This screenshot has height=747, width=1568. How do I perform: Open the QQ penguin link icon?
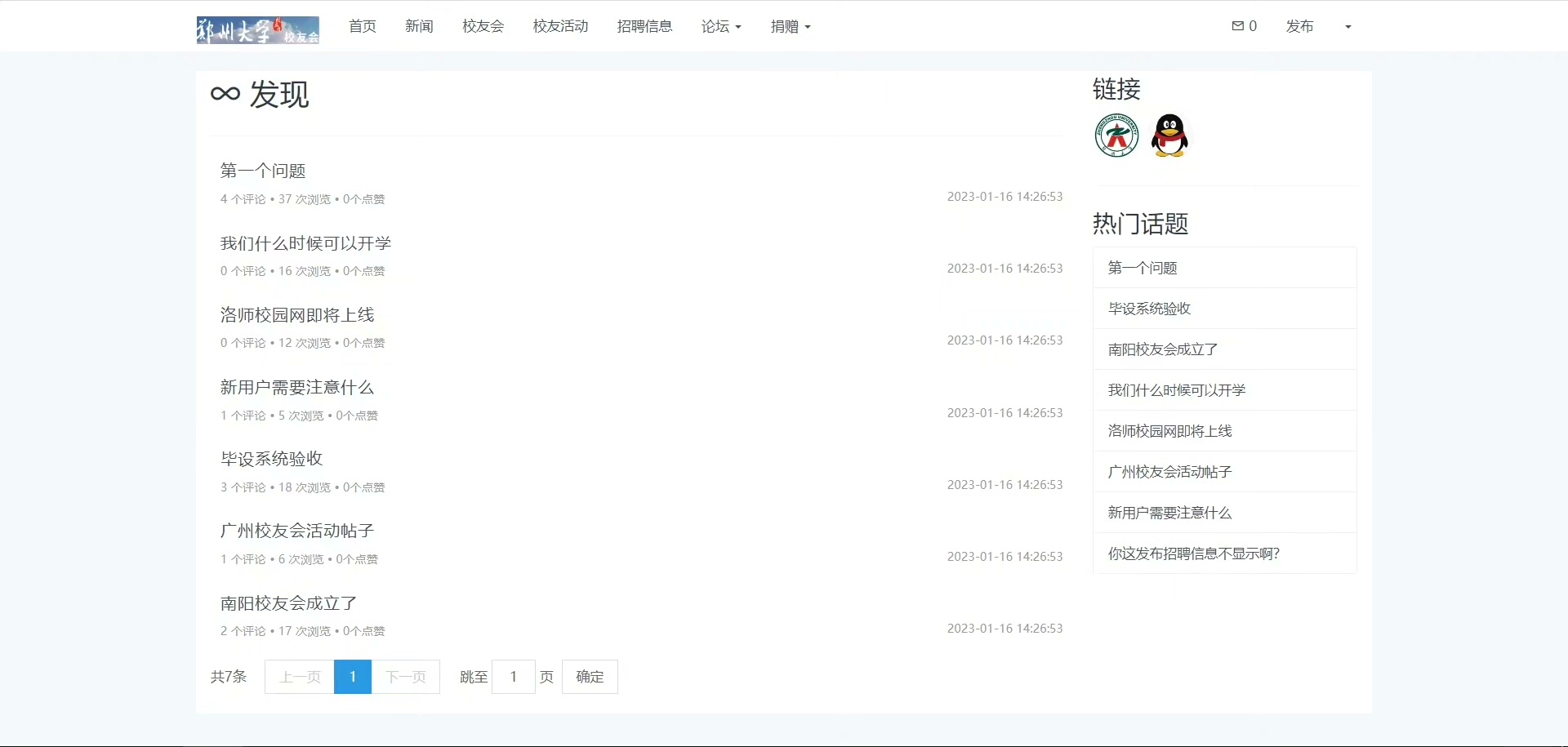tap(1169, 136)
